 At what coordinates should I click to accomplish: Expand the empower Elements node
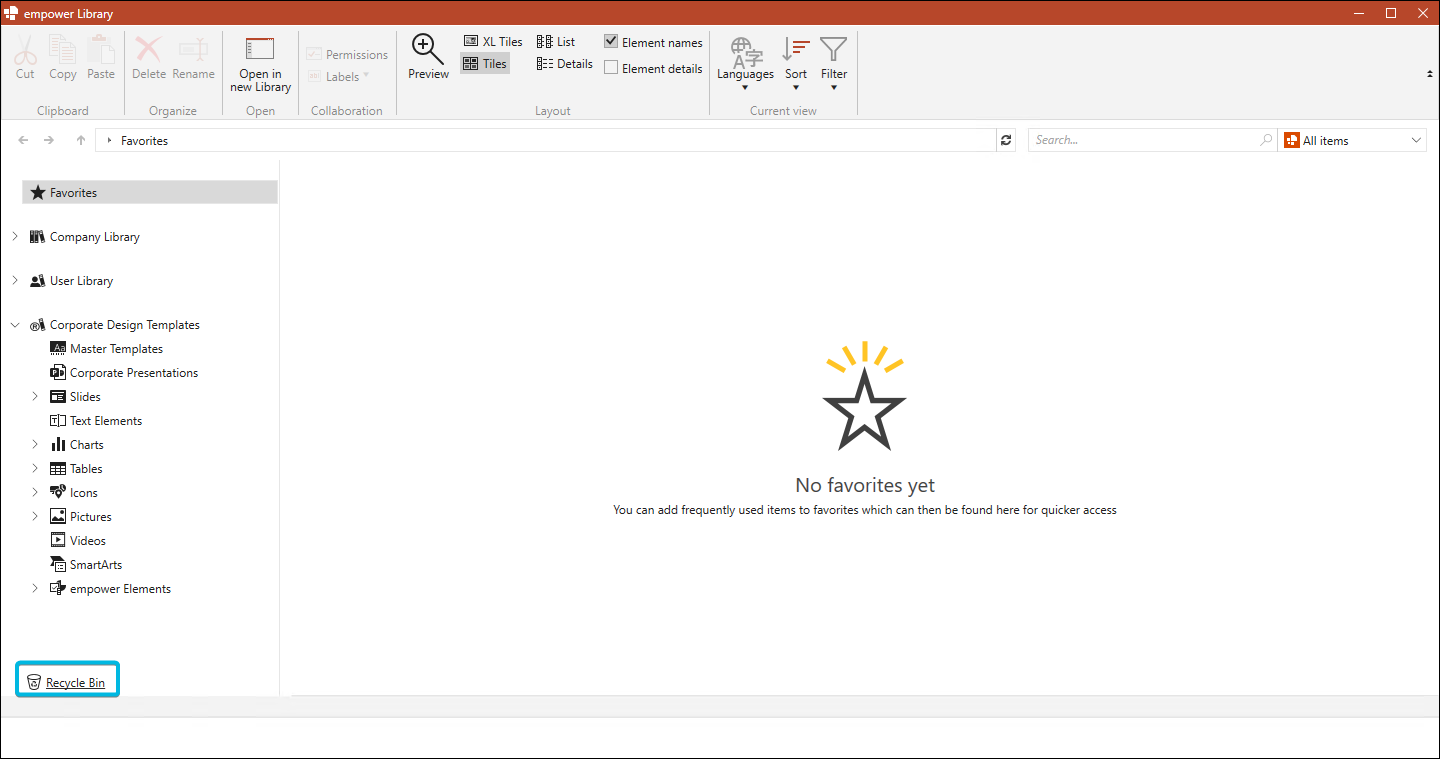[35, 588]
